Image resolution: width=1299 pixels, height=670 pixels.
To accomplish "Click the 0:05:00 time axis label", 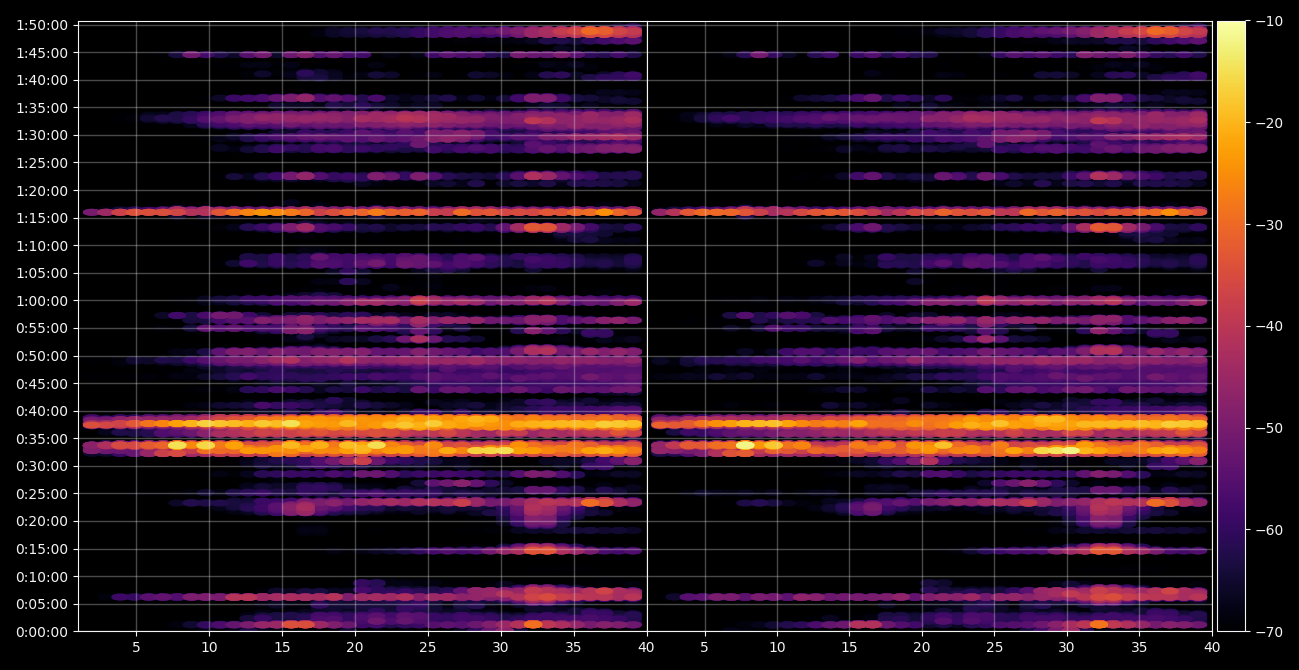I will click(x=42, y=604).
